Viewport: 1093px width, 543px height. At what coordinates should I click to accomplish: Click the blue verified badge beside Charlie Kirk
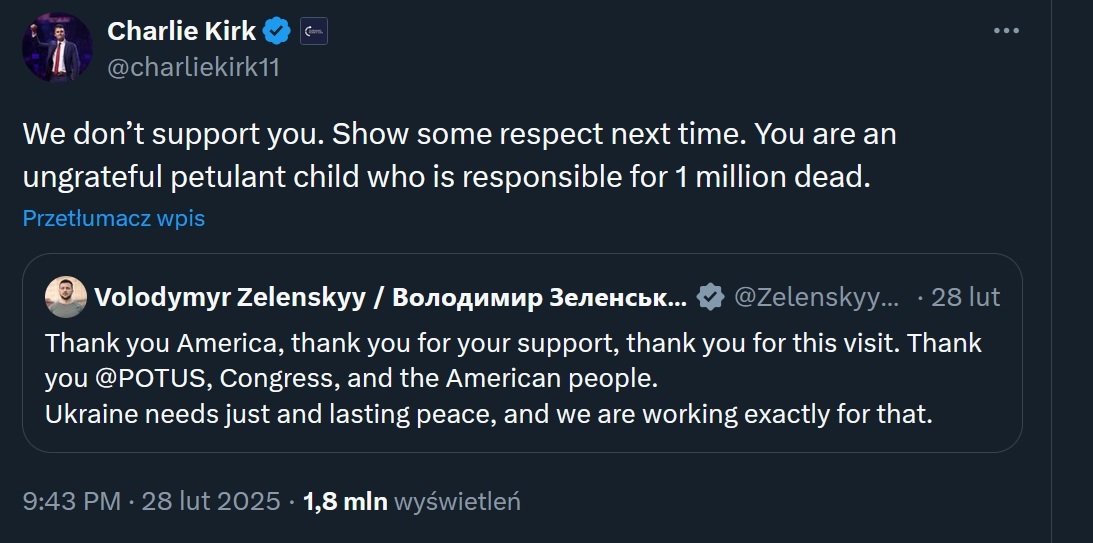[277, 32]
